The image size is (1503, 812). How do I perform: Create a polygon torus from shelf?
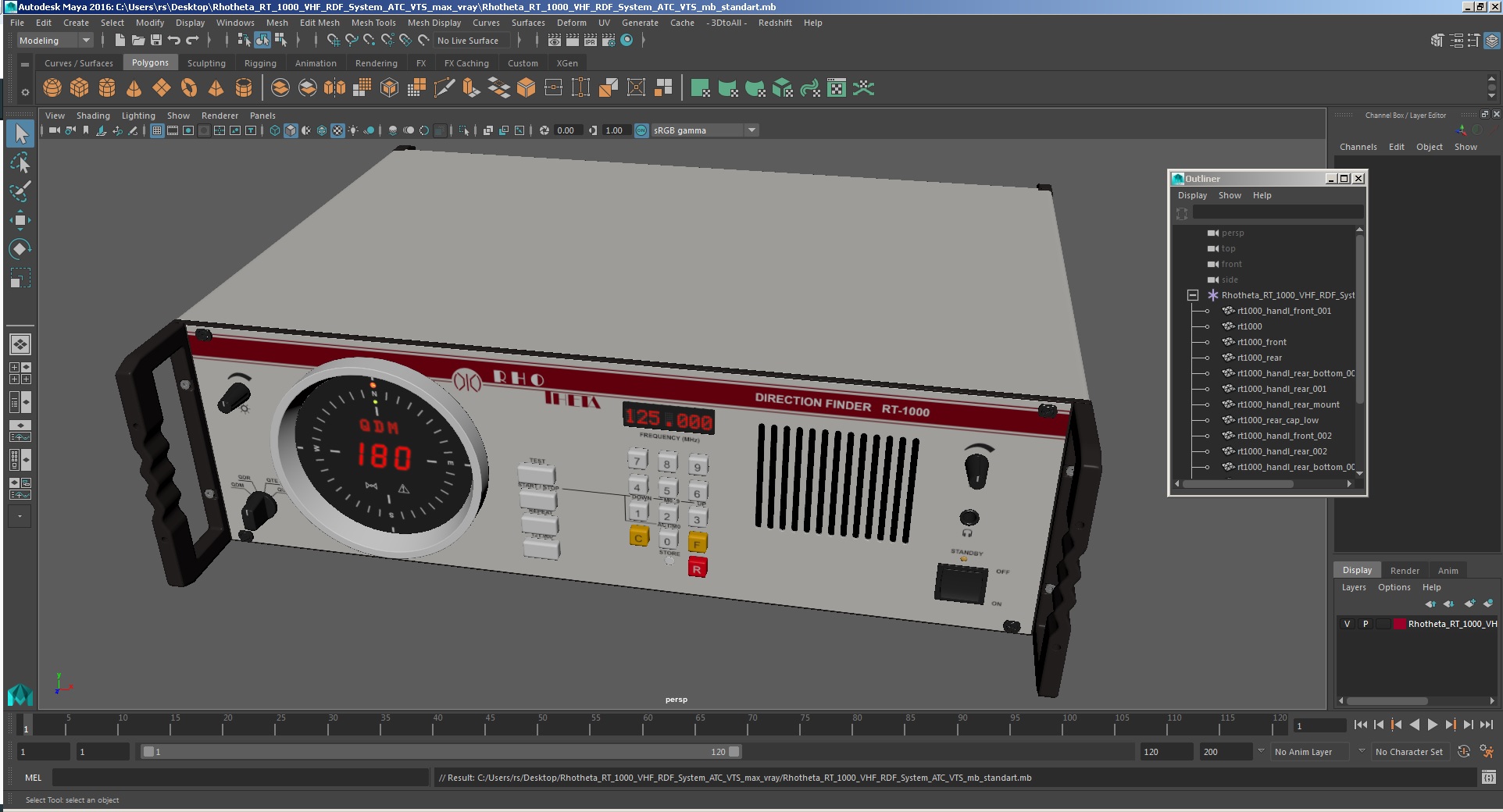pos(189,88)
